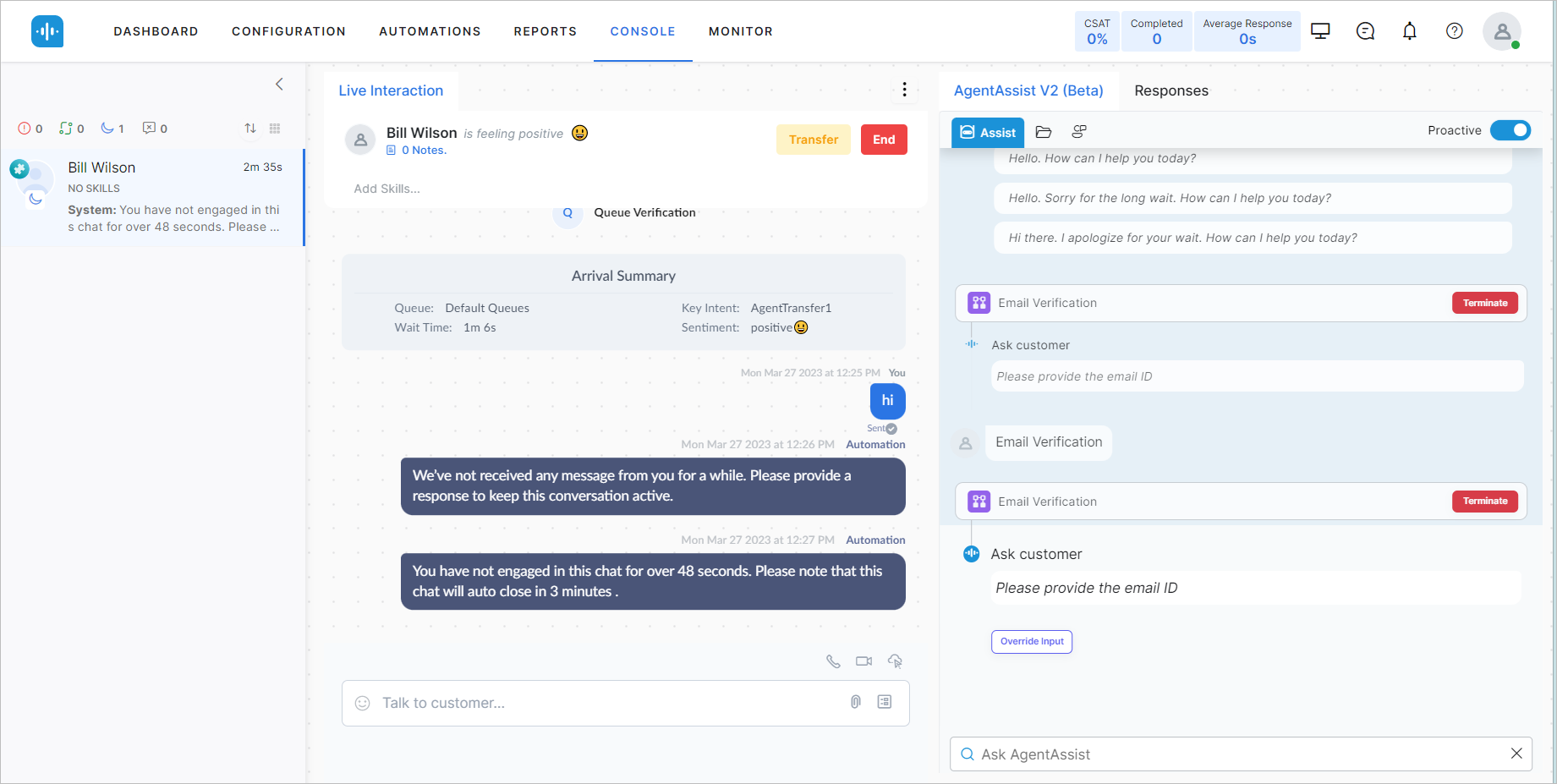Collapse the conversation list panel chevron
The width and height of the screenshot is (1557, 784).
279,84
